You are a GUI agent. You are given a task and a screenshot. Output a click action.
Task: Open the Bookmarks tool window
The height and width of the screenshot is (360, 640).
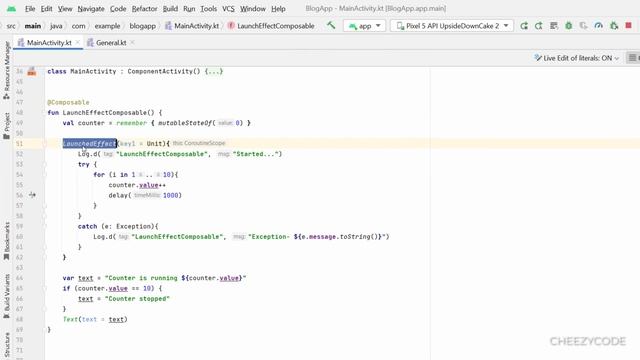(7, 241)
